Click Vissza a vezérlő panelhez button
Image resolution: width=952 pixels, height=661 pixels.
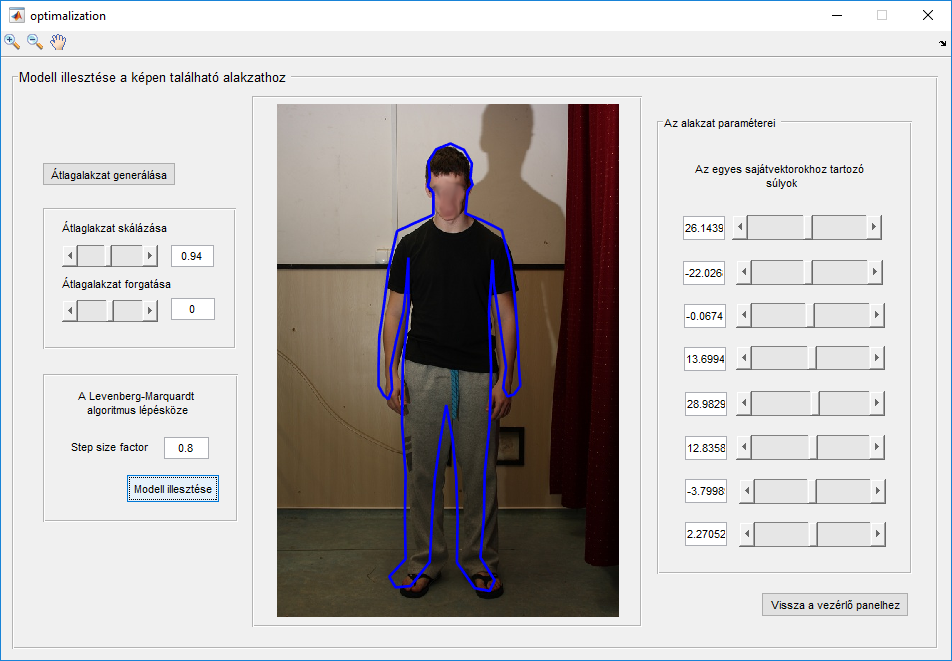point(834,605)
